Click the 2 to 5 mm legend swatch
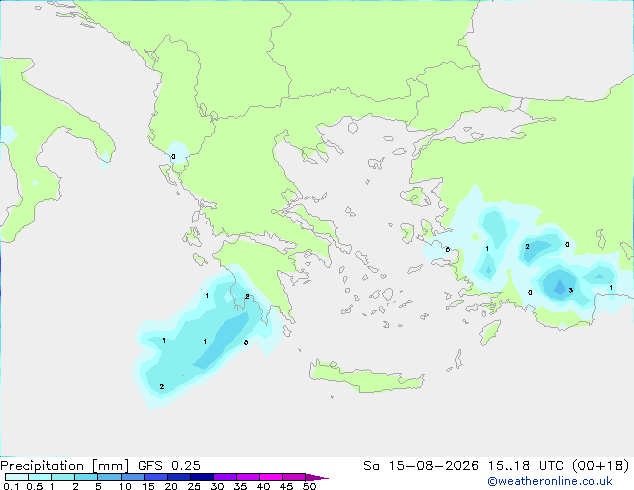The height and width of the screenshot is (490, 634). point(86,477)
